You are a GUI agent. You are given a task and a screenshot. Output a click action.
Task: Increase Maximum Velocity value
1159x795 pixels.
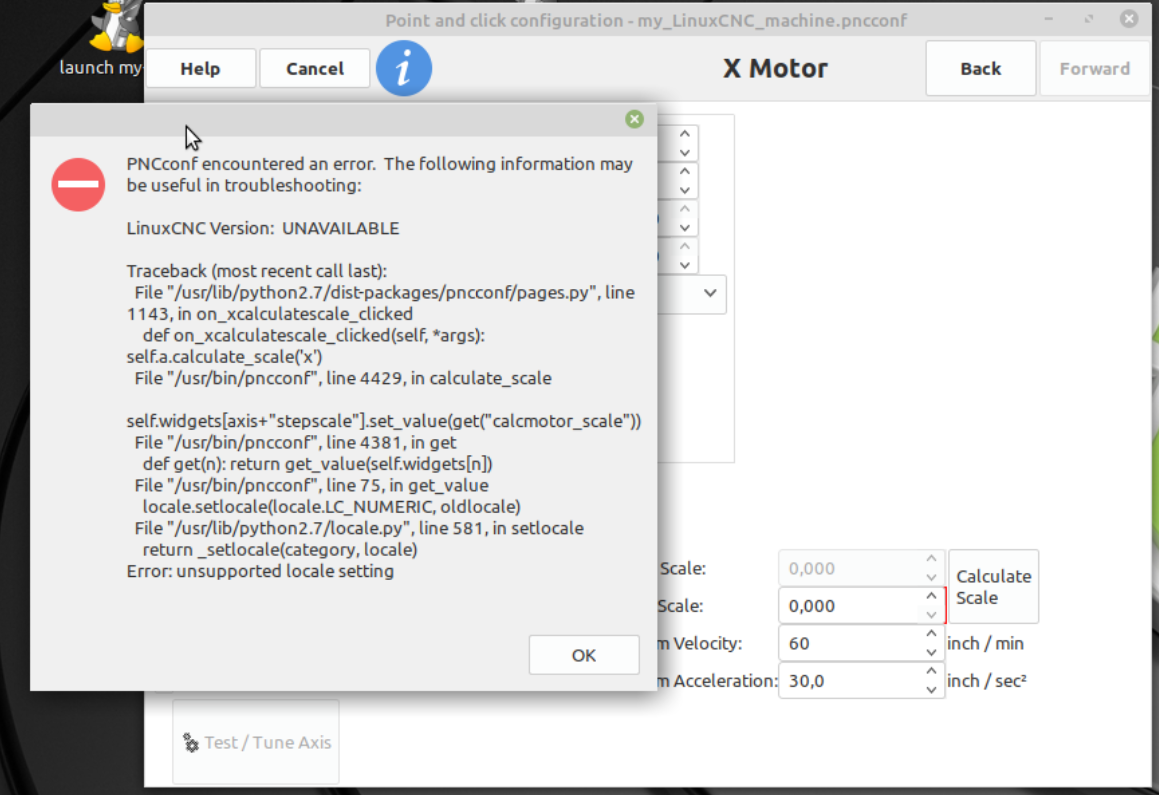(931, 634)
